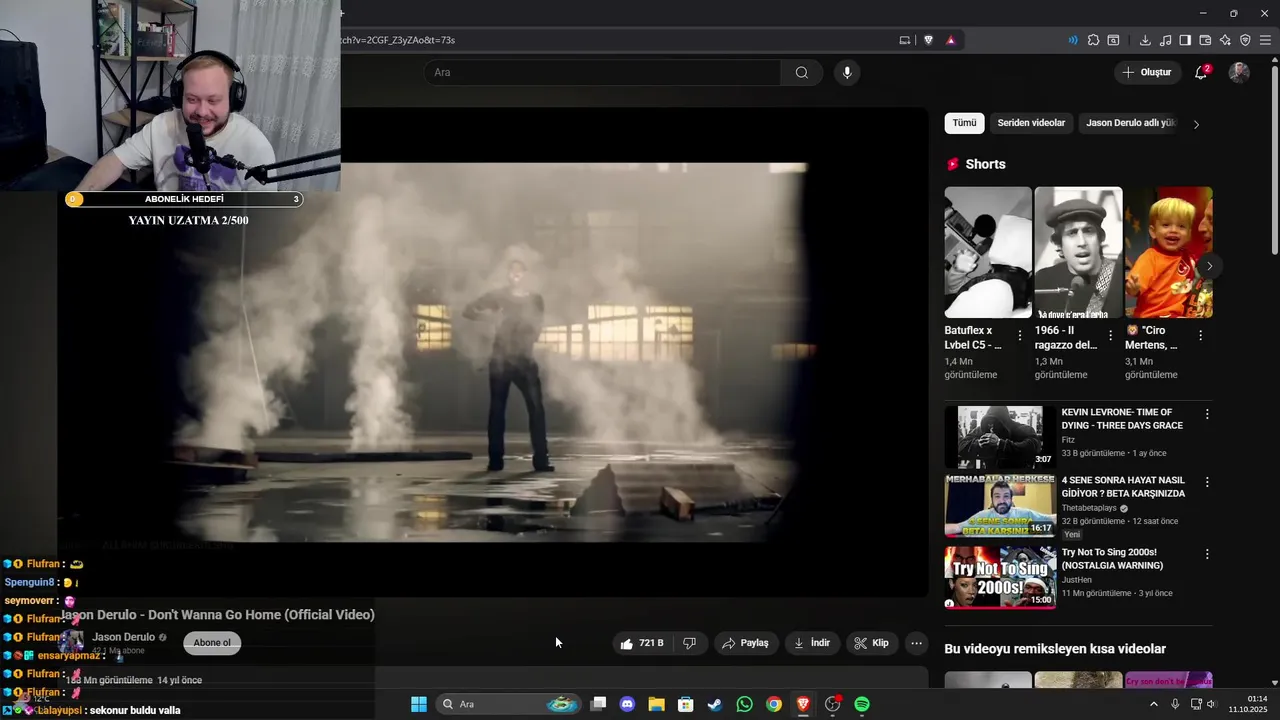Open Spotify from the taskbar

(x=862, y=704)
